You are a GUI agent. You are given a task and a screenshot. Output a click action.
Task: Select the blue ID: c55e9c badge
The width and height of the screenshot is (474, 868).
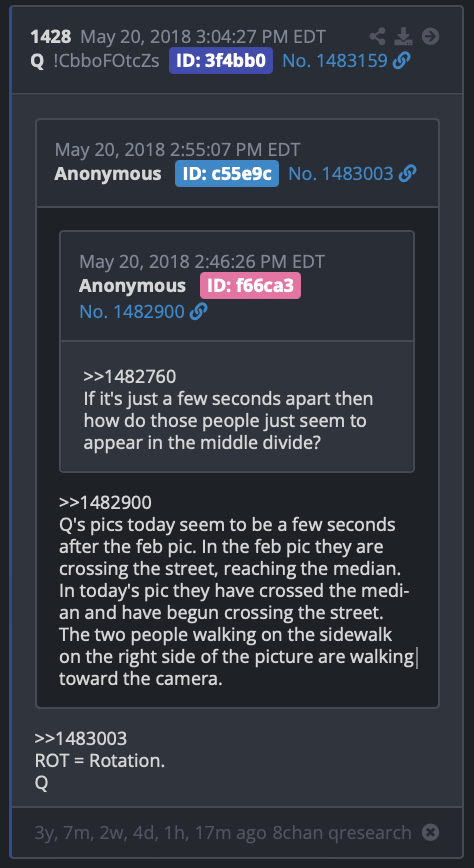pyautogui.click(x=227, y=174)
